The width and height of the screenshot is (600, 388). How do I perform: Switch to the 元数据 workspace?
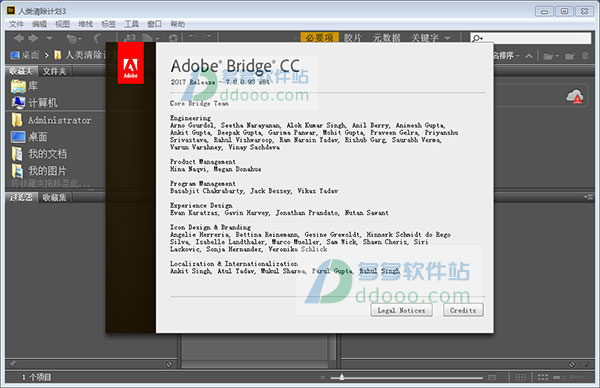pyautogui.click(x=386, y=38)
